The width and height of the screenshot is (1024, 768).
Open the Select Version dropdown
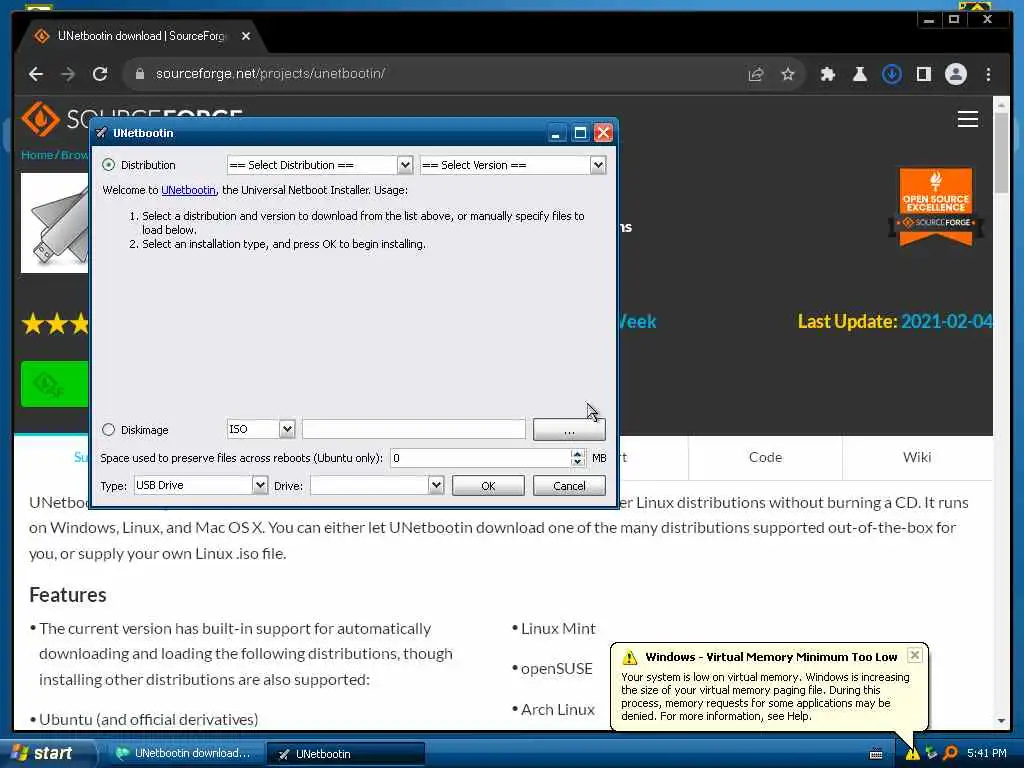click(513, 165)
